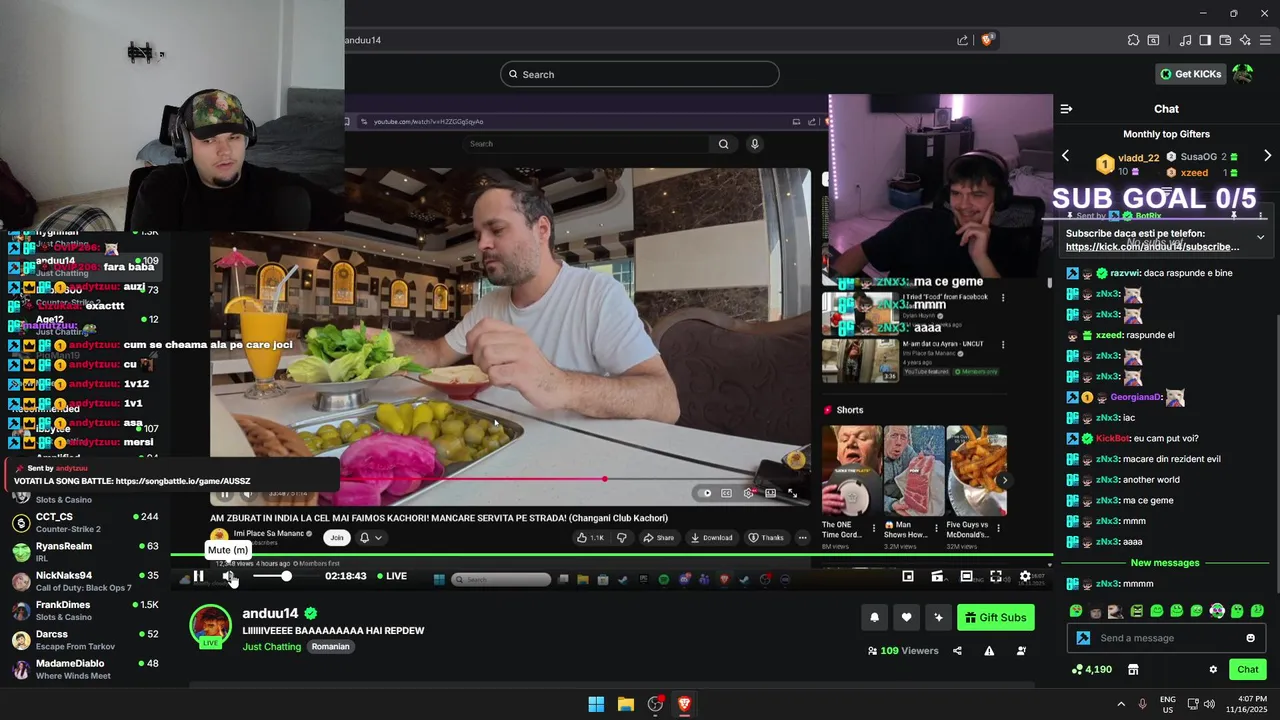Share the stream via share icon
Image resolution: width=1280 pixels, height=720 pixels.
[957, 651]
